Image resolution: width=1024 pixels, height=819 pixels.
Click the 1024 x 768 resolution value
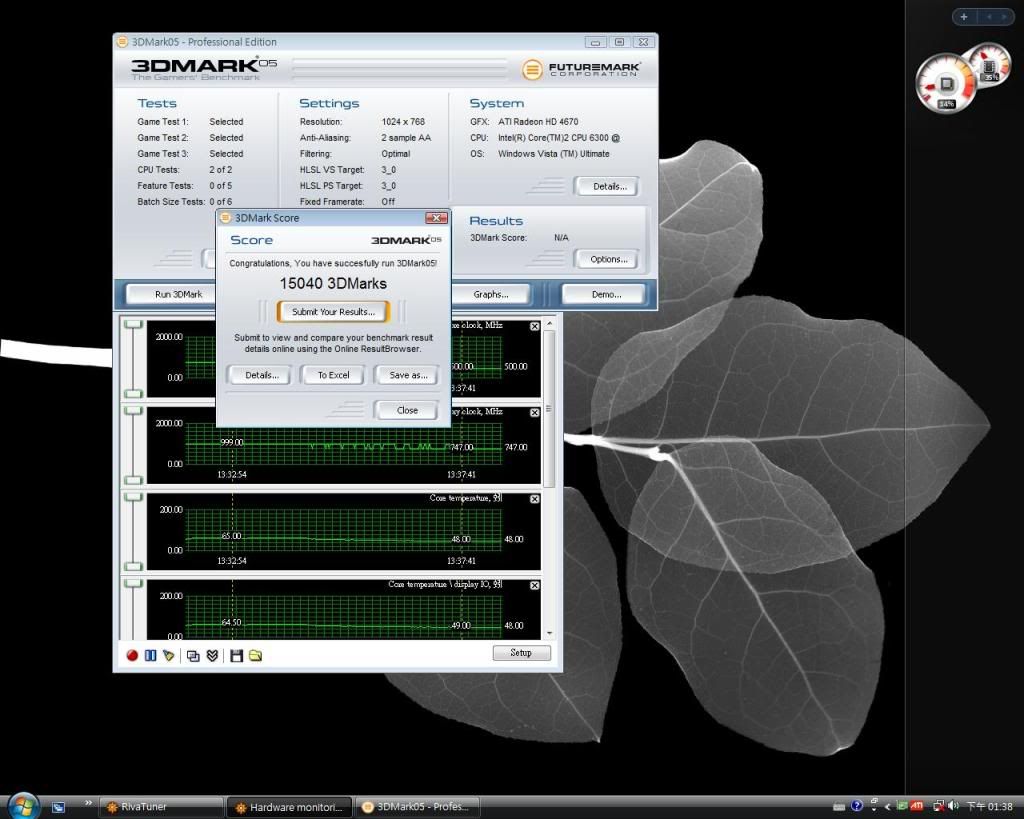403,122
